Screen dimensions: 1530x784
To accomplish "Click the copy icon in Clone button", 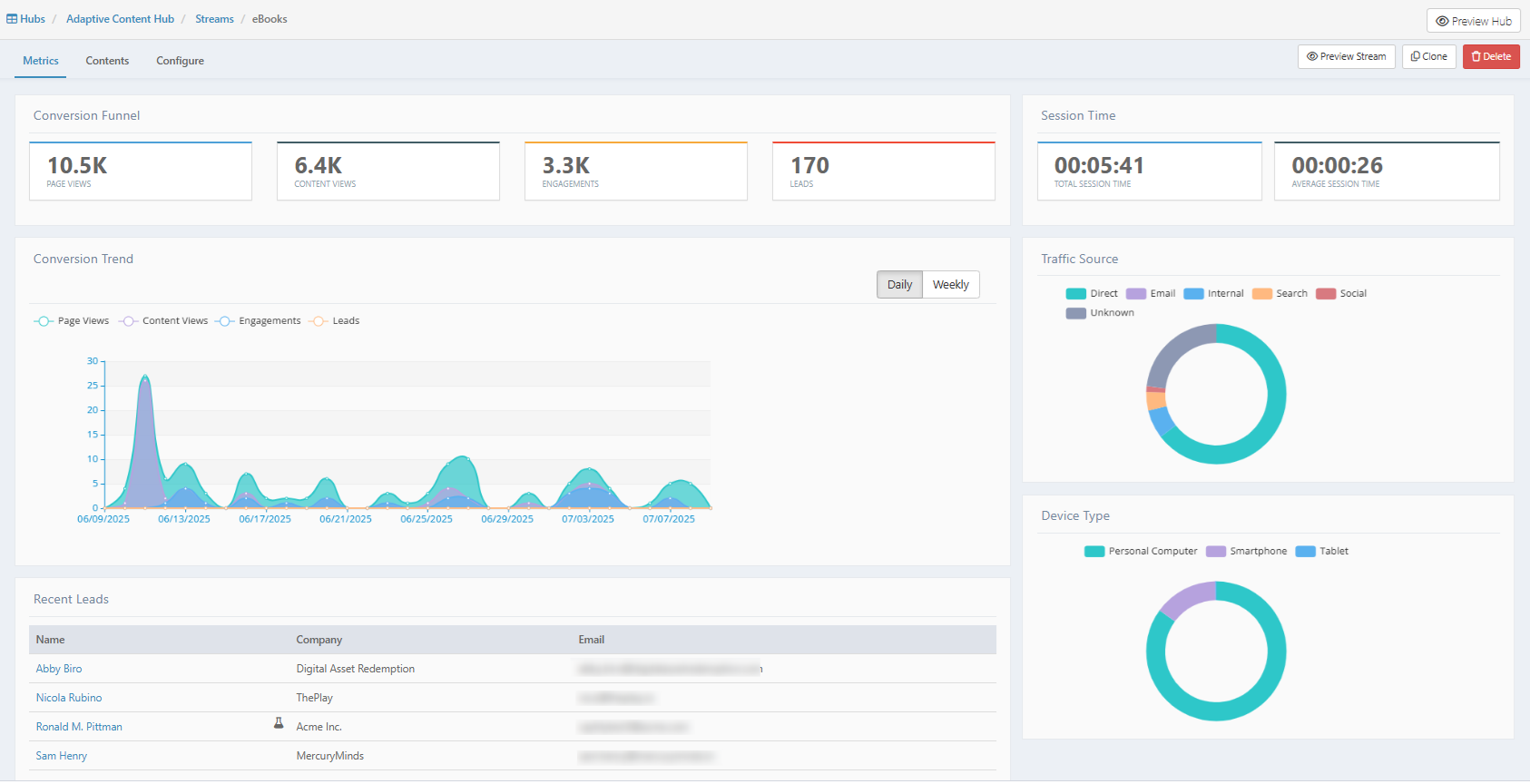I will 1416,56.
